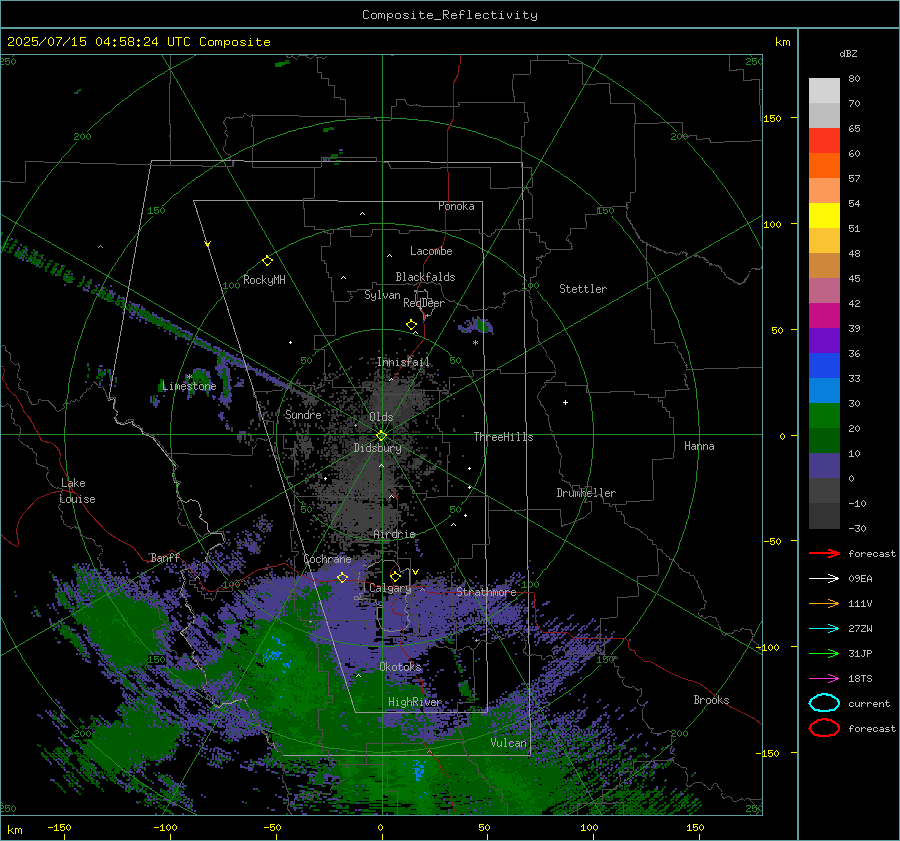Click the dBZ legend heading
This screenshot has height=841, width=900.
848,54
